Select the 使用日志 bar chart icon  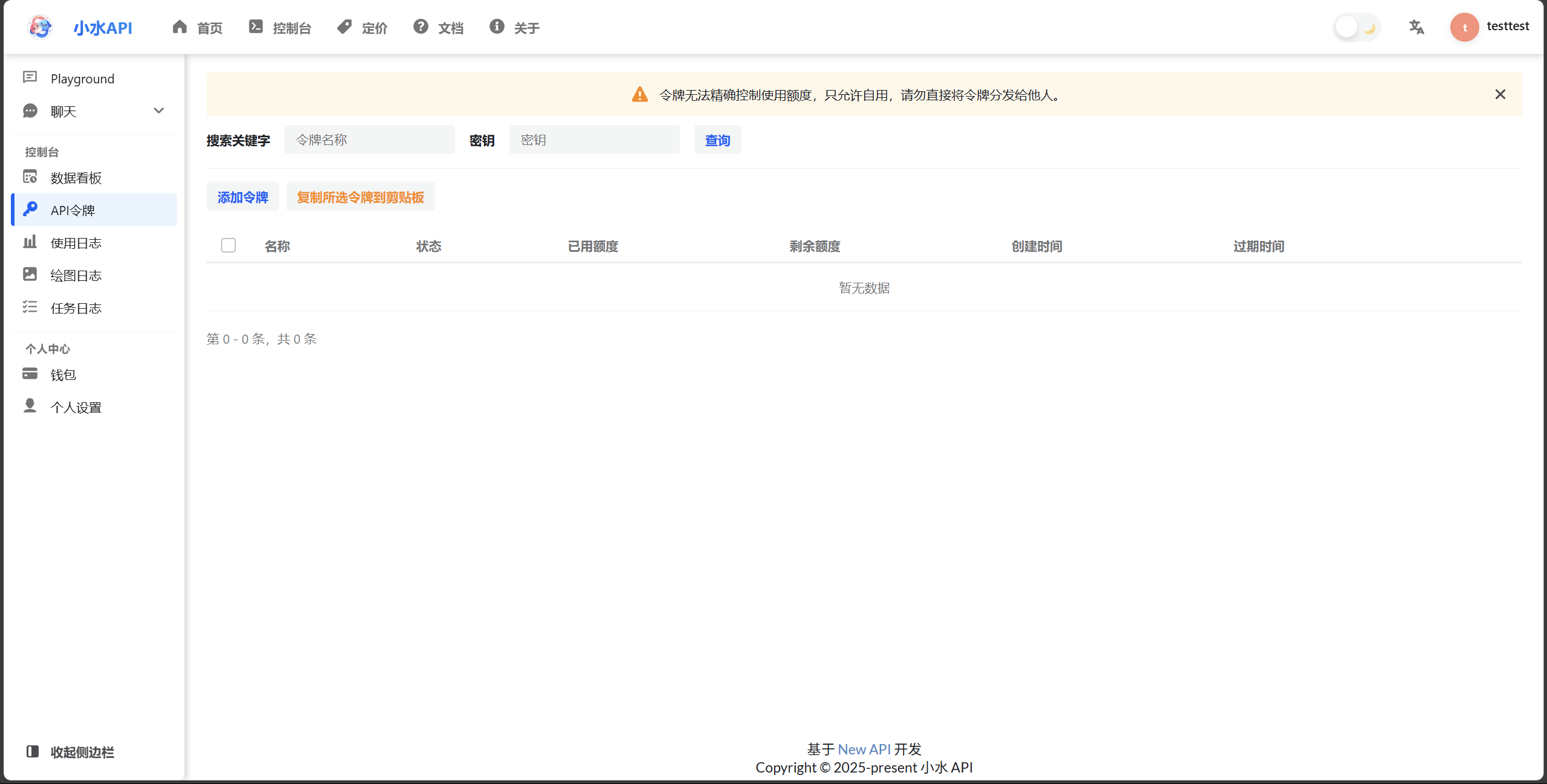tap(30, 242)
